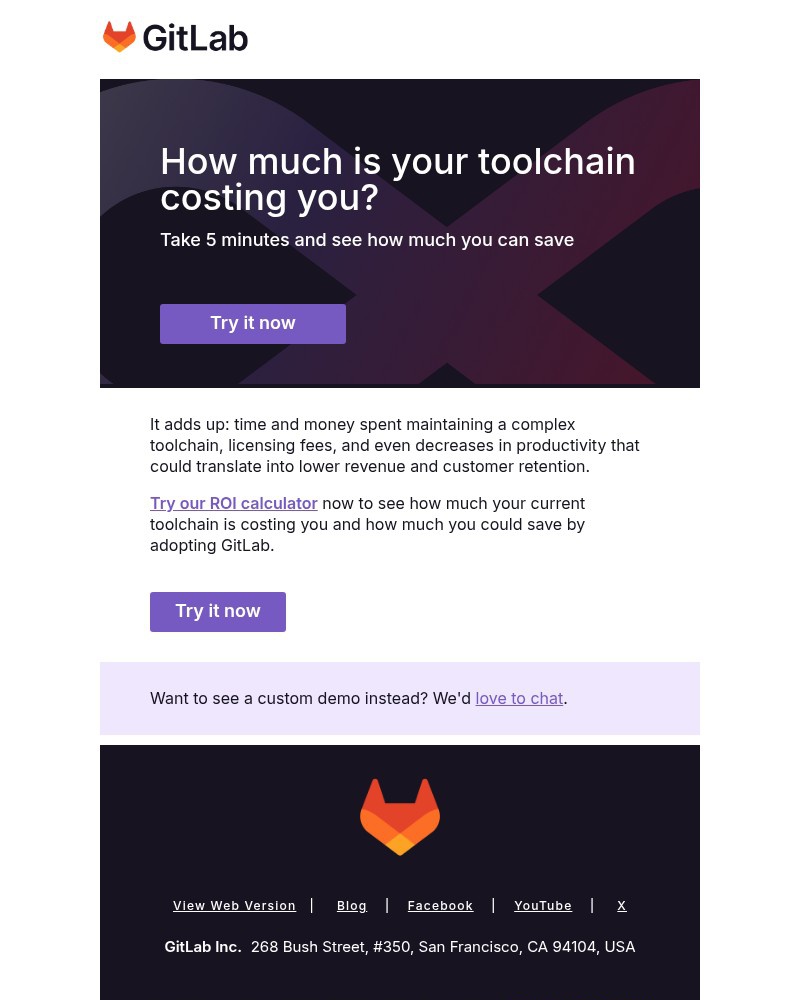Click the love to chat link
Image resolution: width=800 pixels, height=1000 pixels.
click(x=519, y=698)
